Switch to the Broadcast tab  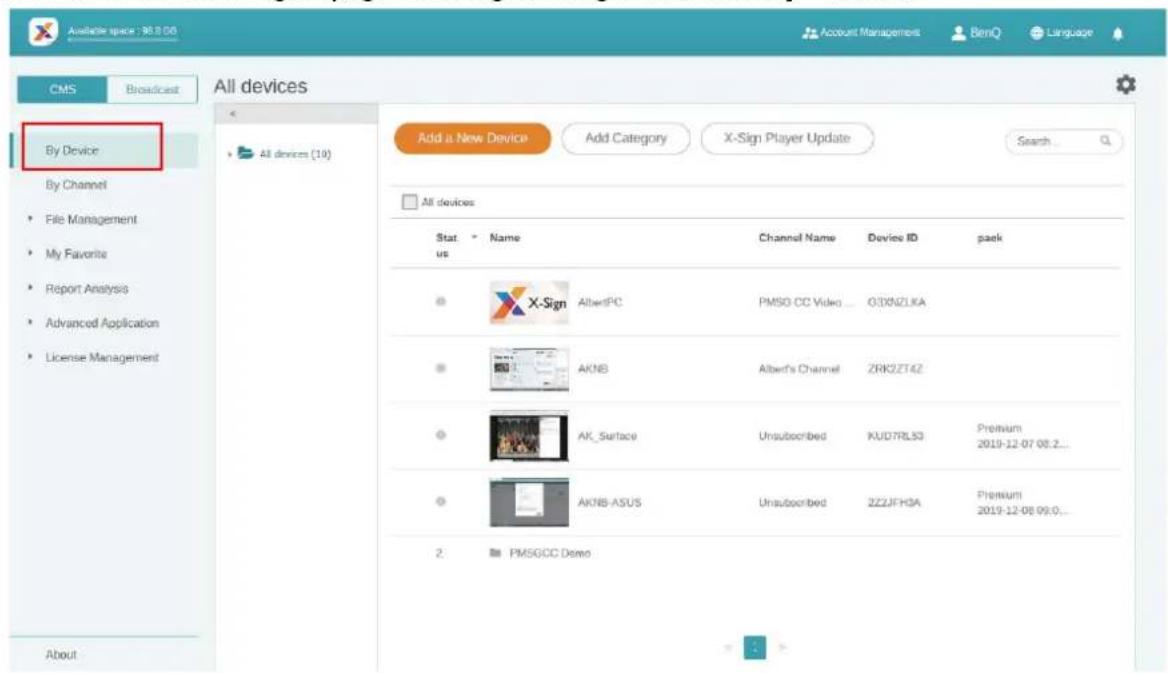[152, 89]
